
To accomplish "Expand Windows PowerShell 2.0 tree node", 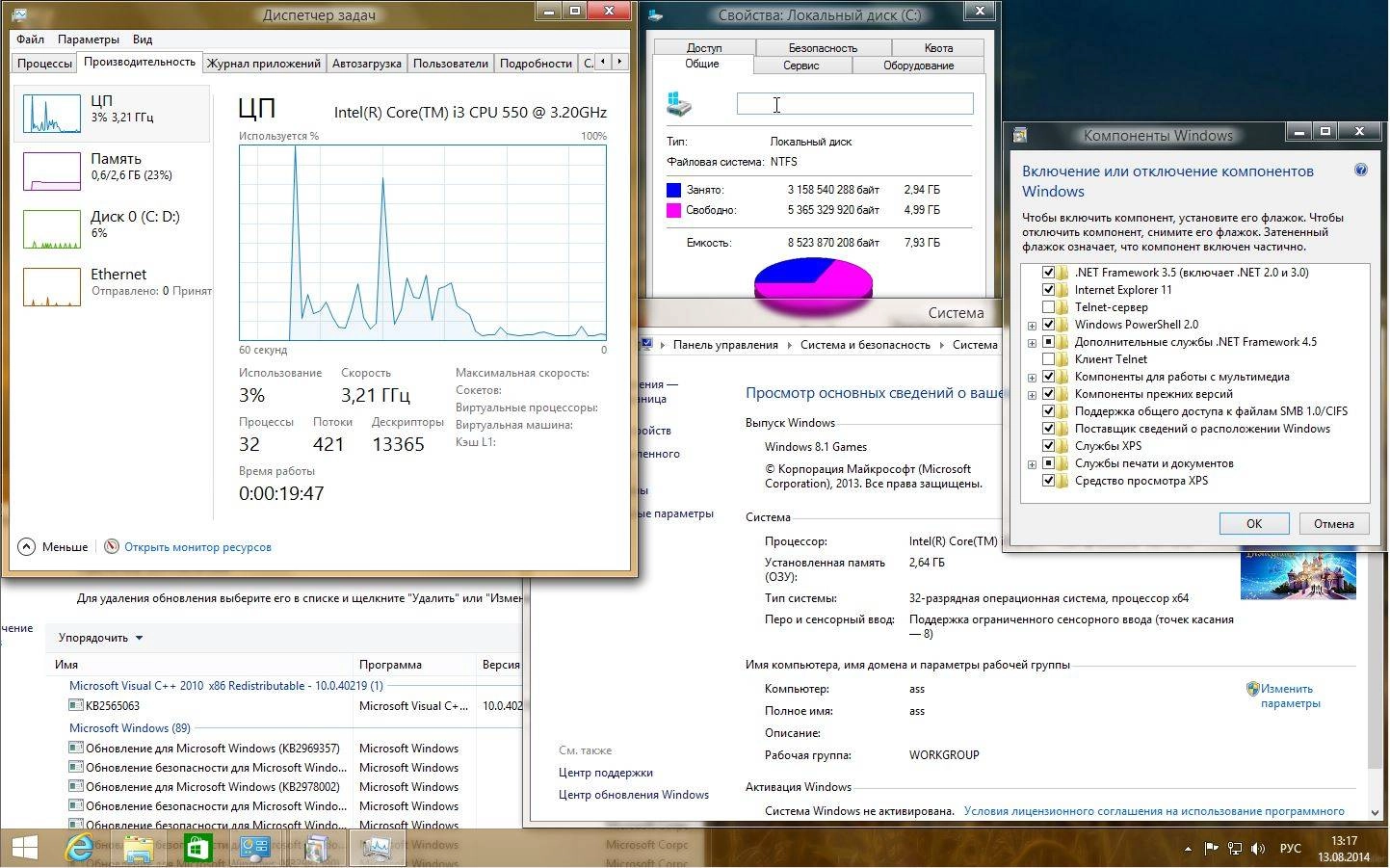I will tap(1032, 326).
